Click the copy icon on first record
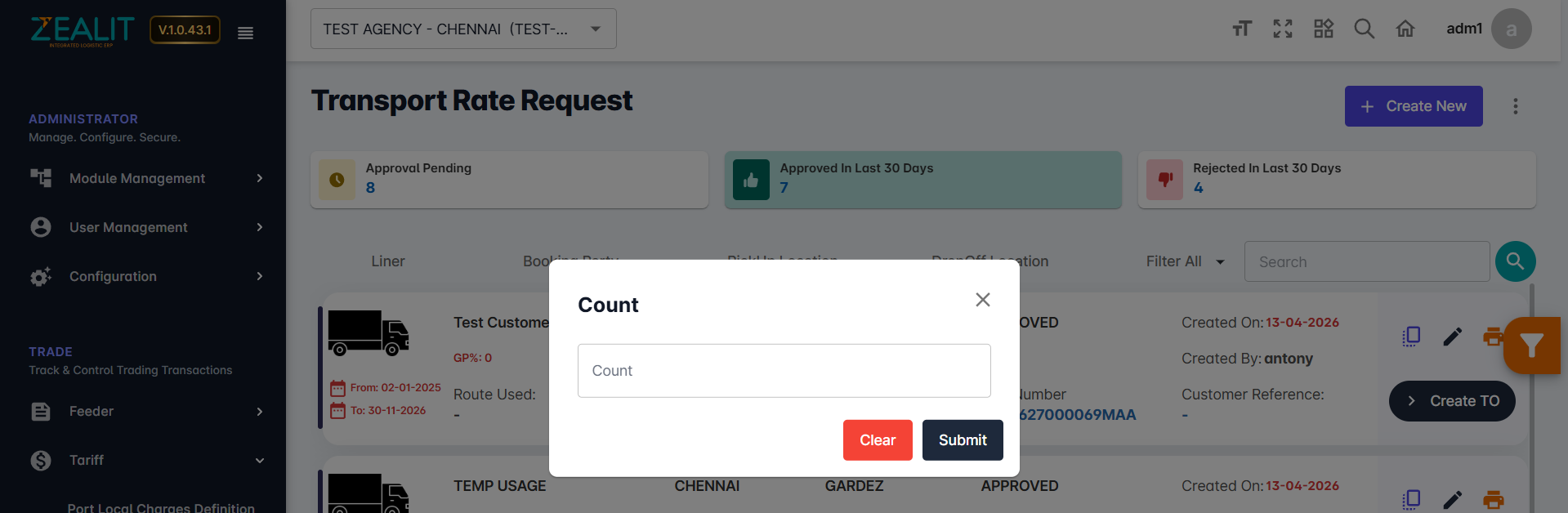 tap(1411, 337)
